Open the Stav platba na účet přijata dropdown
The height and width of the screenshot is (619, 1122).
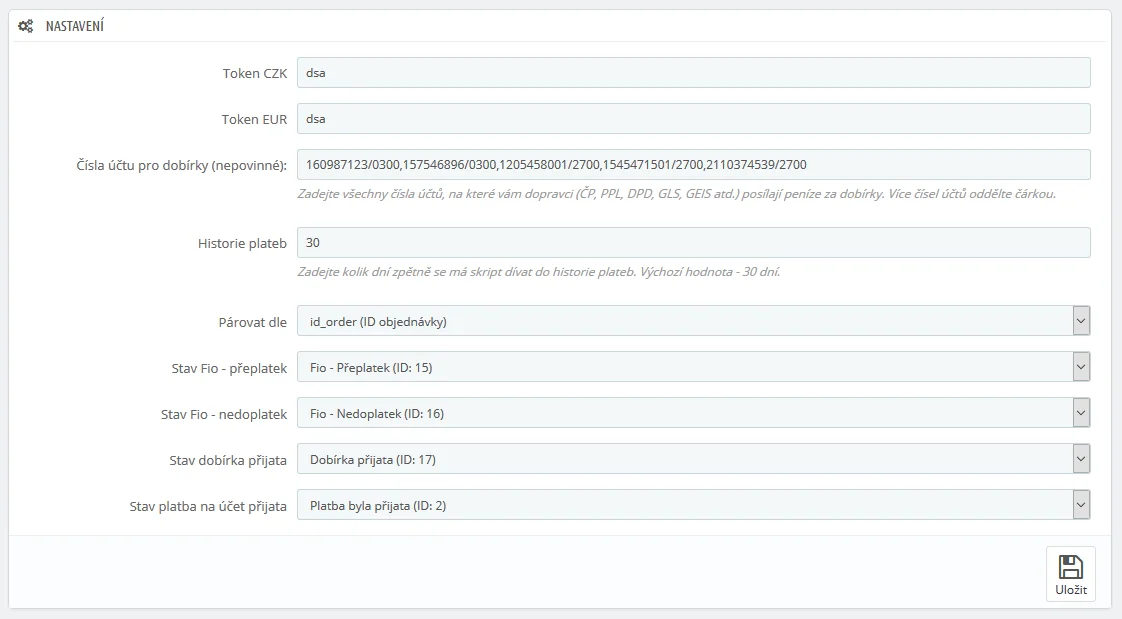tap(693, 505)
